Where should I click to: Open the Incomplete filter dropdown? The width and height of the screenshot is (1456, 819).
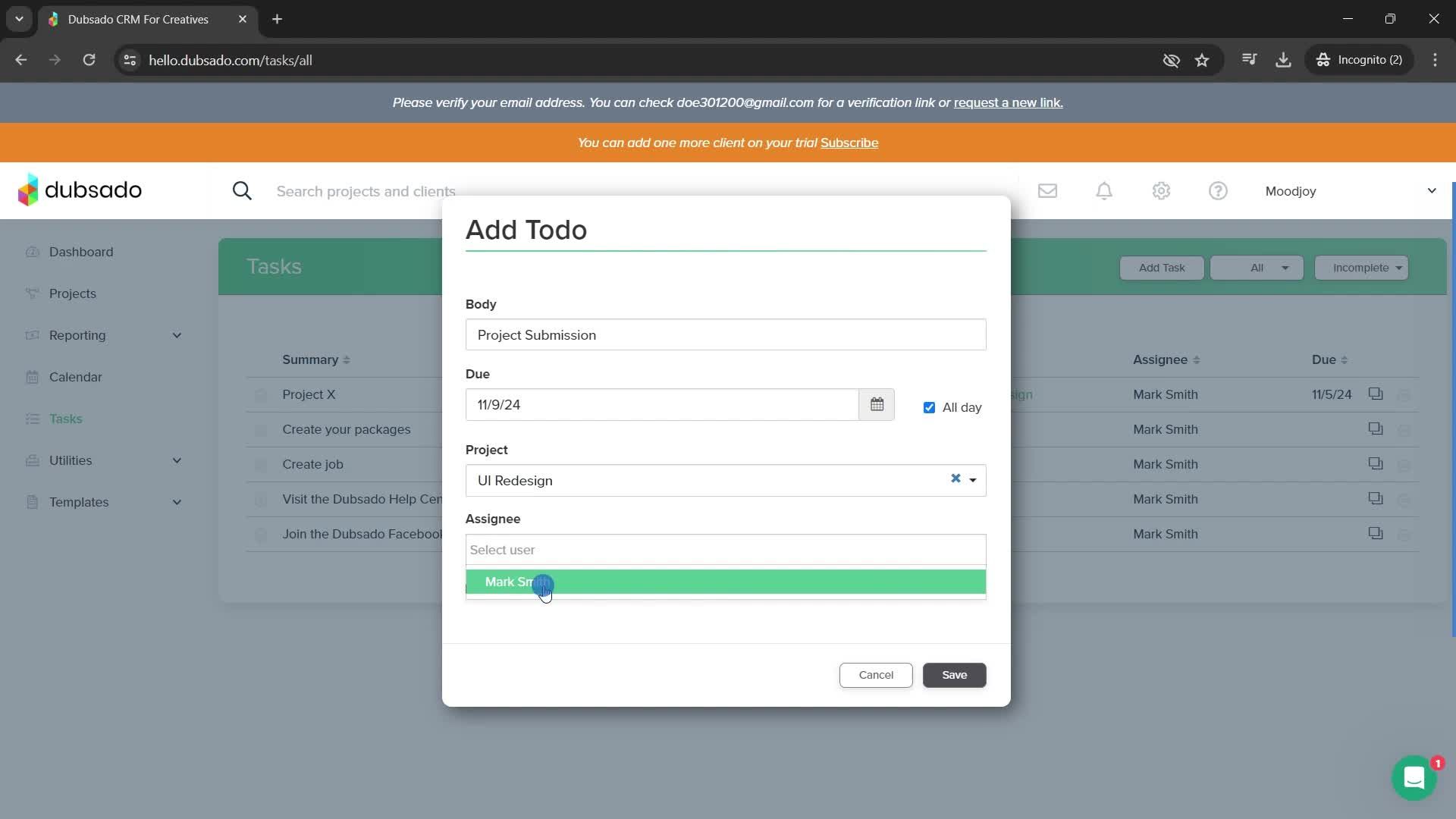click(1361, 268)
